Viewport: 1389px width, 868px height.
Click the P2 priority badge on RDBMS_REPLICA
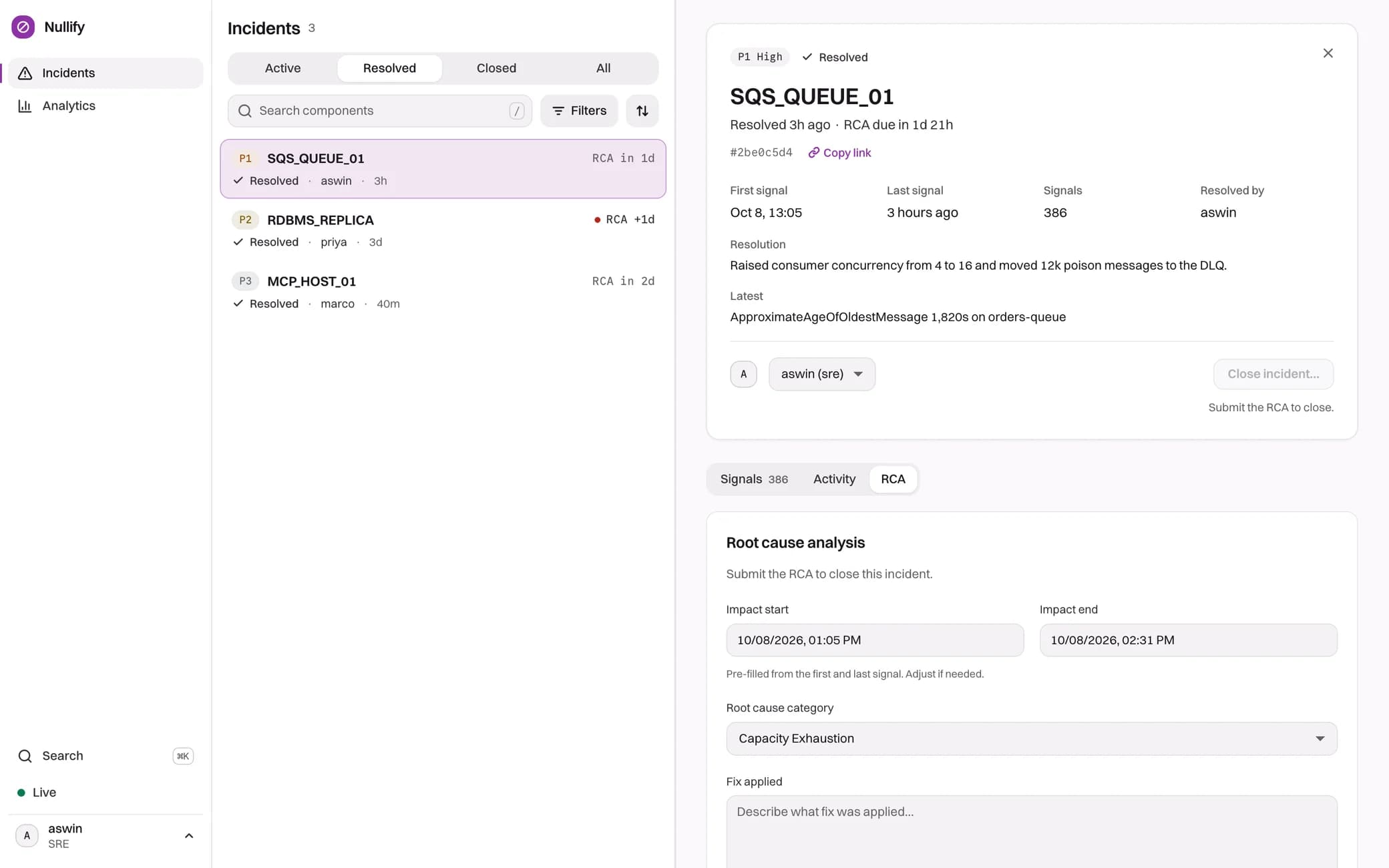point(245,220)
